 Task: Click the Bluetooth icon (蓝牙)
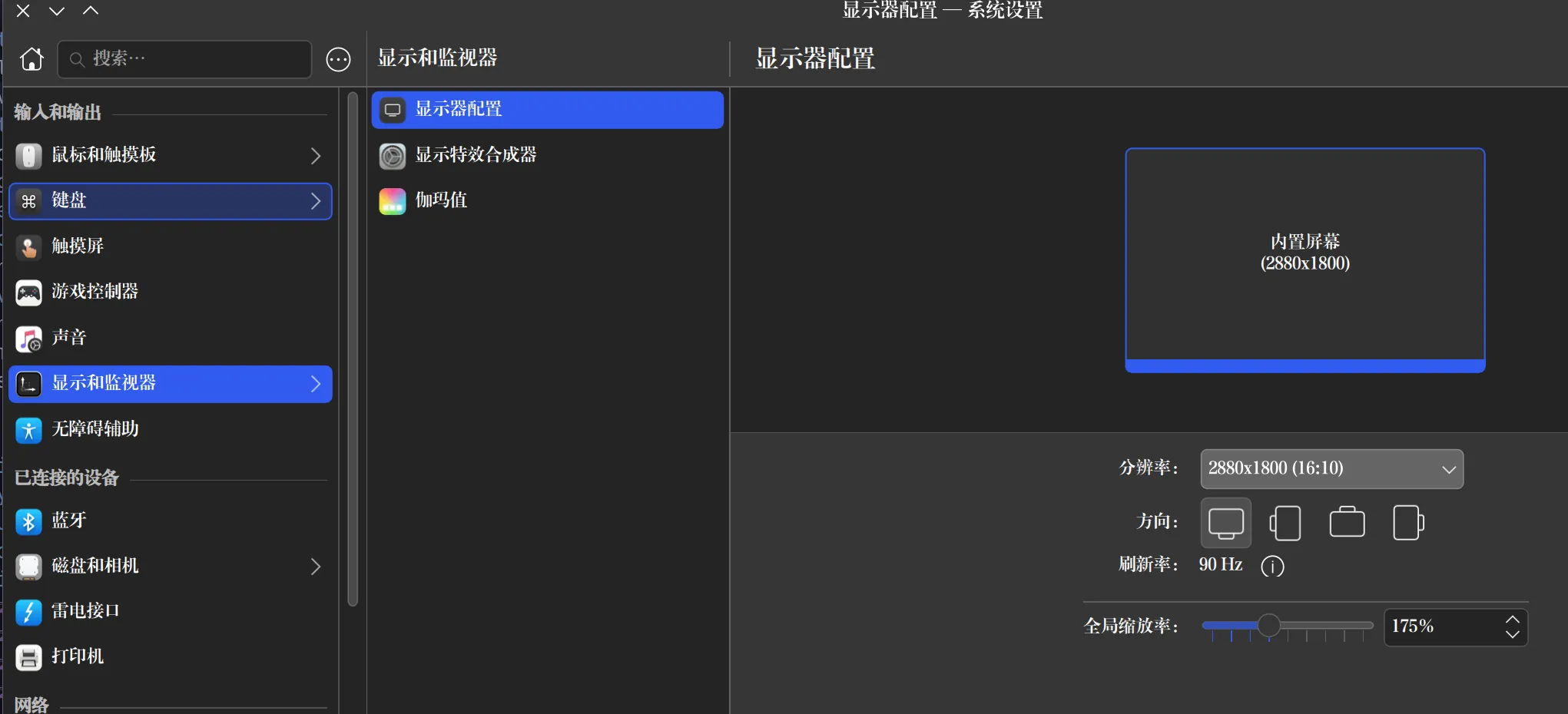point(28,521)
